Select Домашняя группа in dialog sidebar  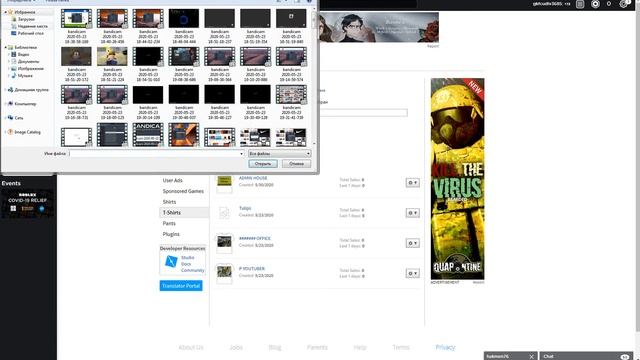(x=28, y=90)
